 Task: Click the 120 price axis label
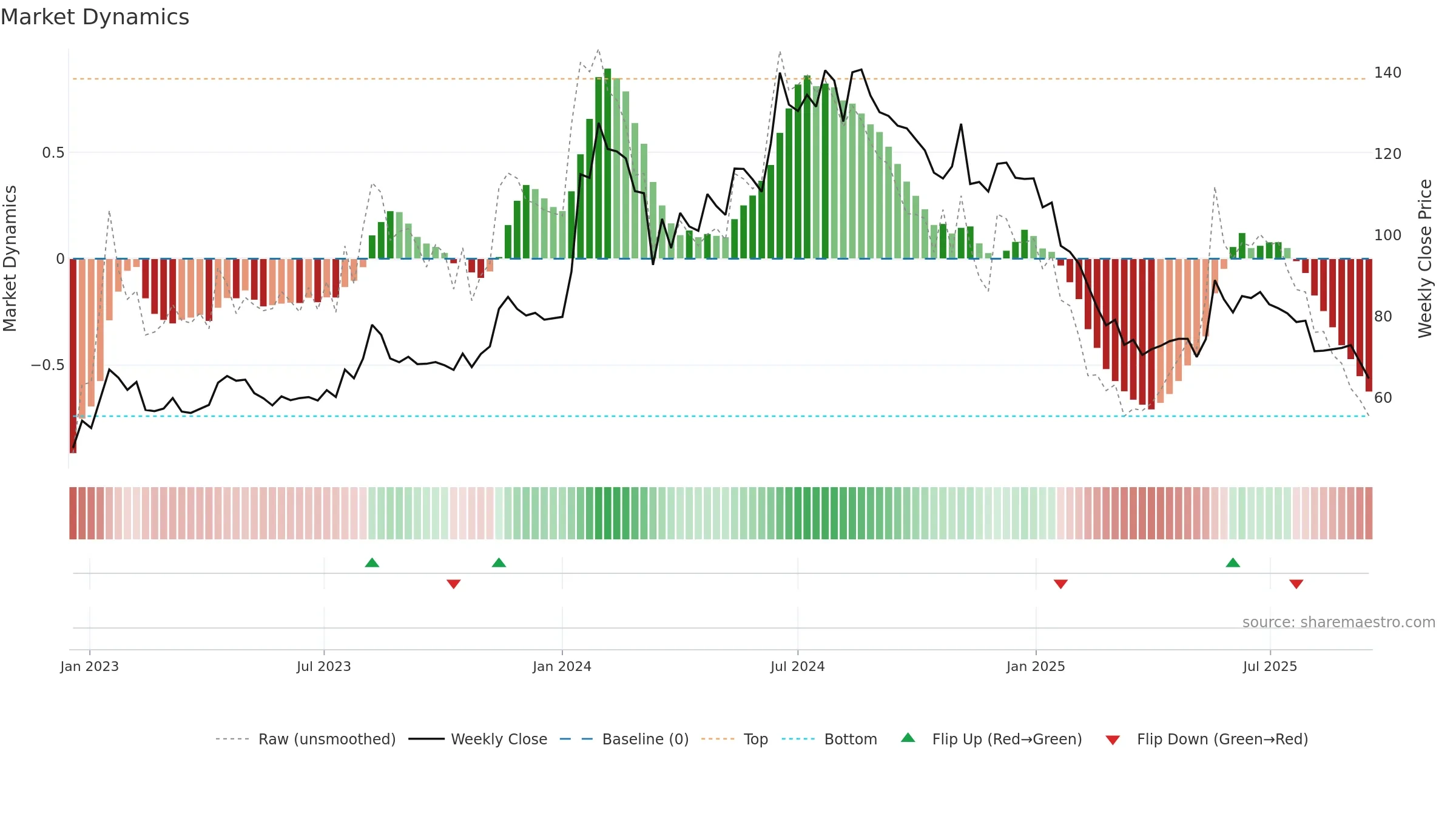tap(1388, 154)
